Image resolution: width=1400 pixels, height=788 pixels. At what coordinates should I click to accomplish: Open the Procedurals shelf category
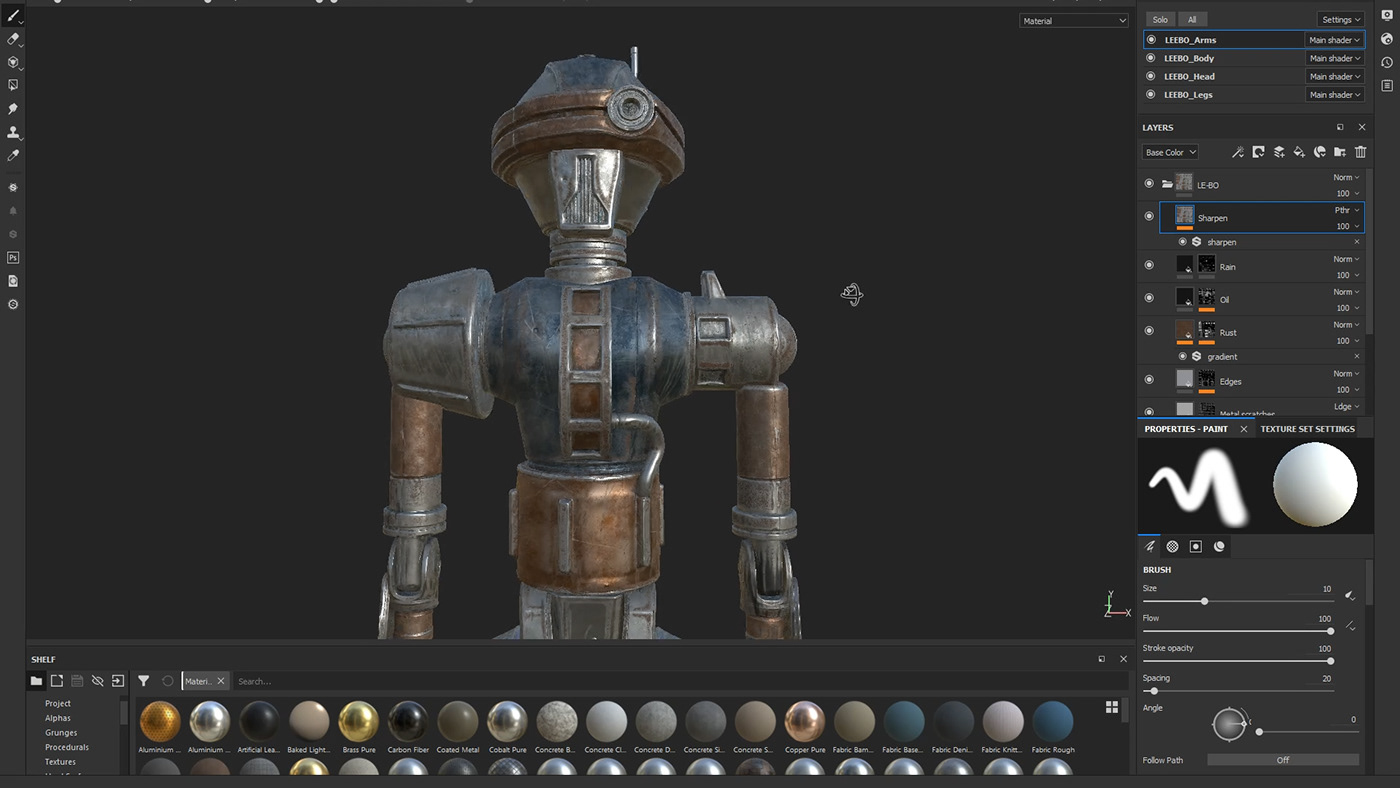67,747
